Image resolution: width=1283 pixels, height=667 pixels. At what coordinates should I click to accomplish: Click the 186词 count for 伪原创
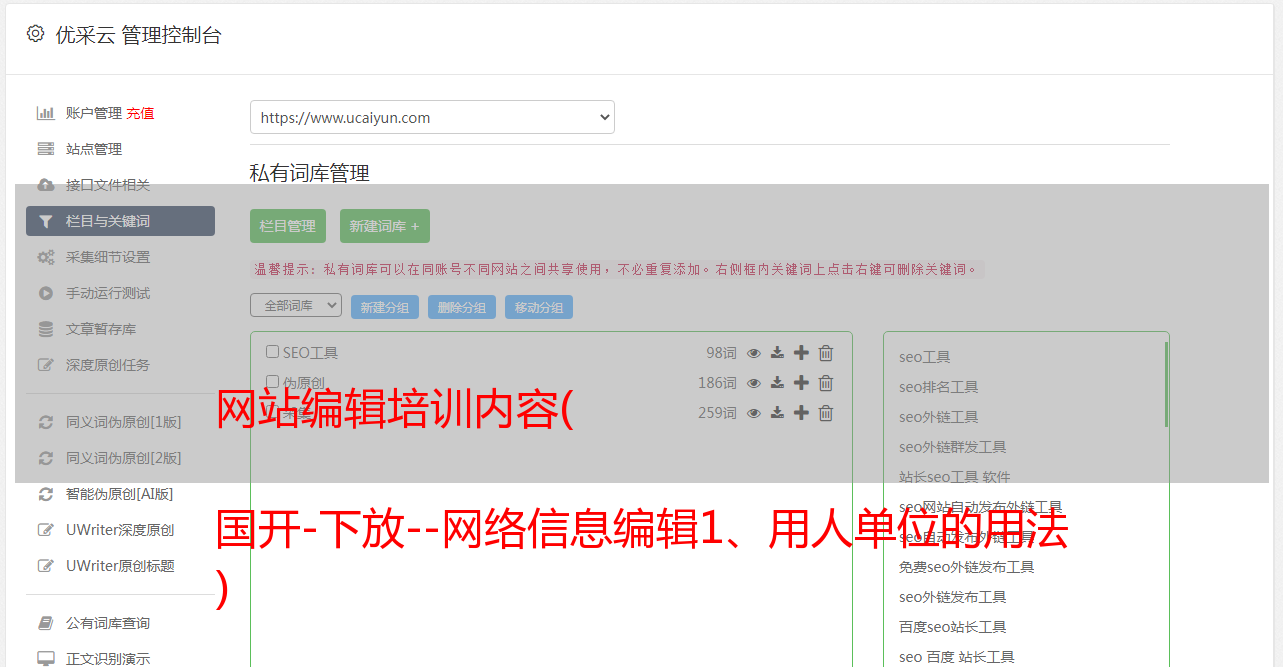point(717,383)
